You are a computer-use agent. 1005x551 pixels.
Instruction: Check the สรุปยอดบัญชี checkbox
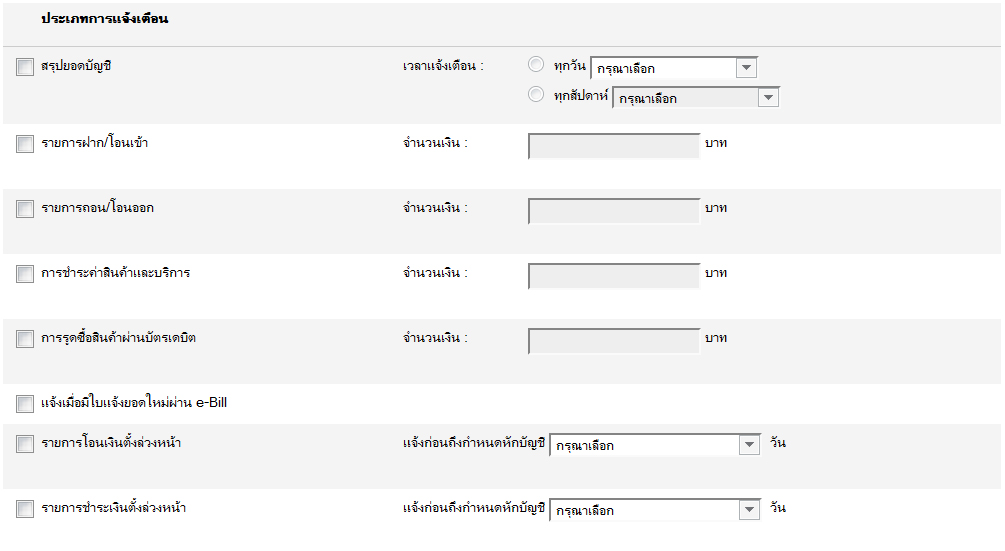[25, 67]
